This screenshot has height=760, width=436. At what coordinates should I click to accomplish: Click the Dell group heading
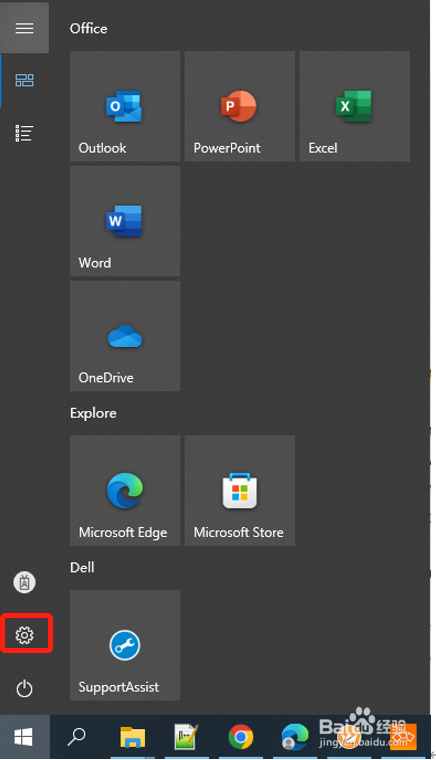coord(82,568)
